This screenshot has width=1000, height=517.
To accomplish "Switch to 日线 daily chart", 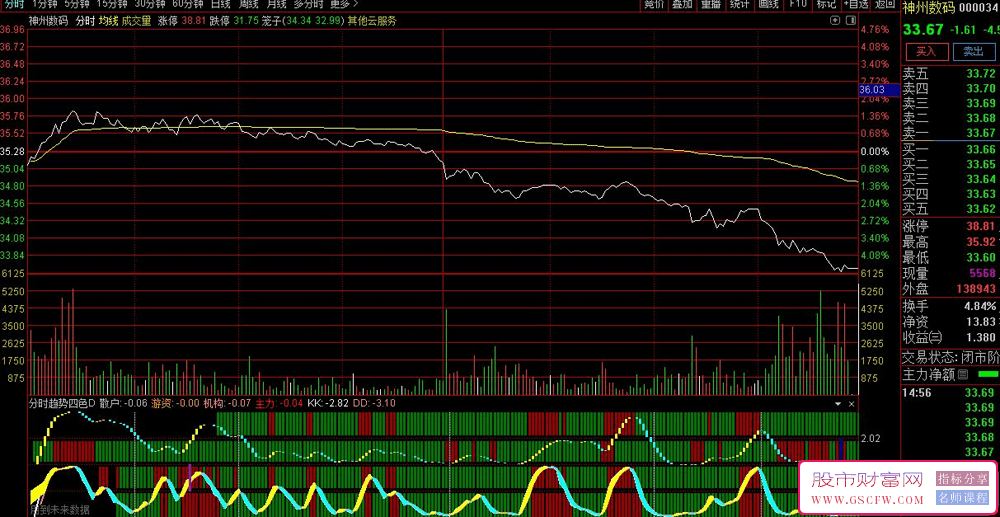I will pyautogui.click(x=221, y=4).
